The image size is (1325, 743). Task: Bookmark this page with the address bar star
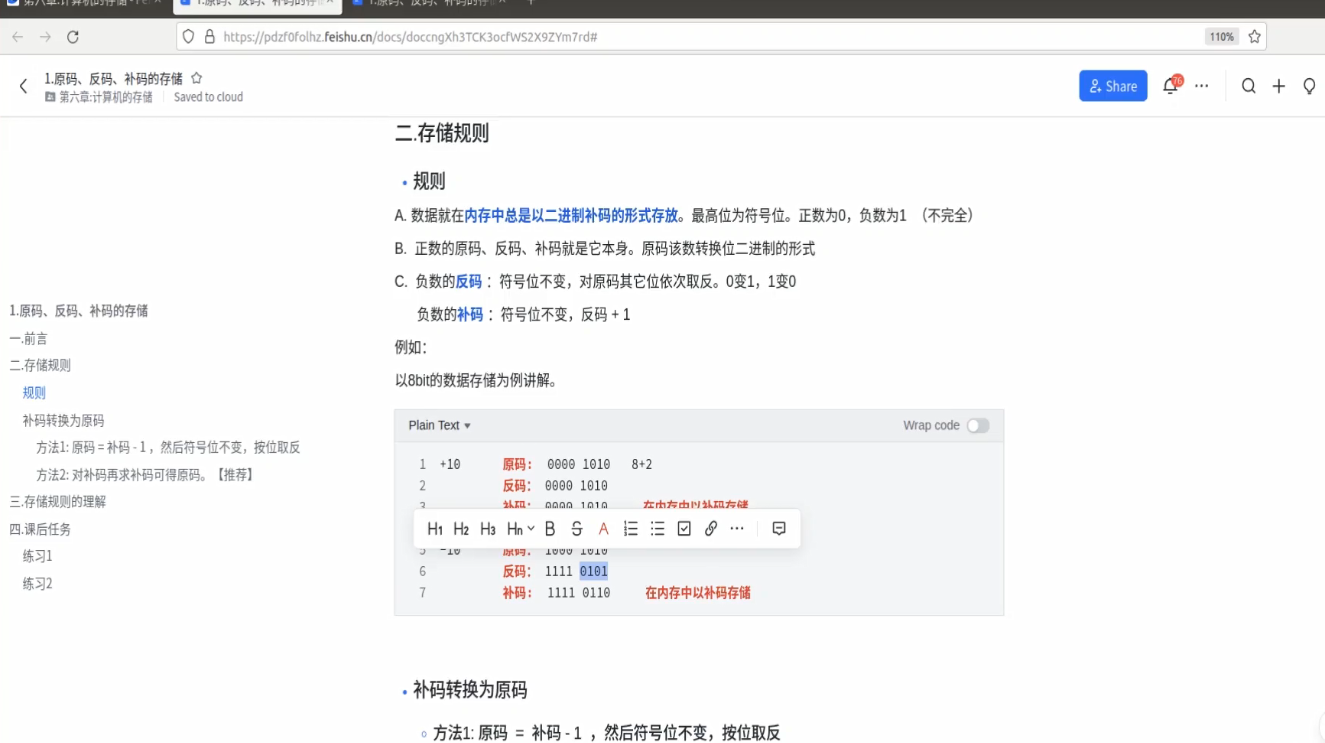(1254, 37)
